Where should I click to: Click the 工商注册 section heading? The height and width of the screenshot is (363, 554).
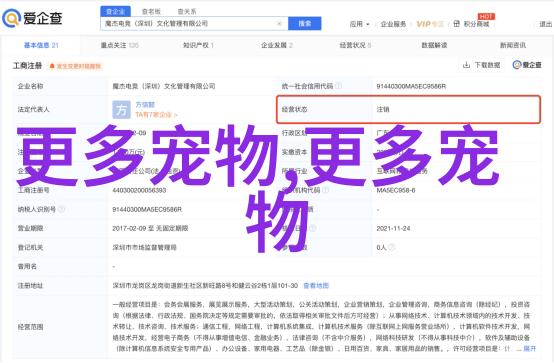point(28,66)
